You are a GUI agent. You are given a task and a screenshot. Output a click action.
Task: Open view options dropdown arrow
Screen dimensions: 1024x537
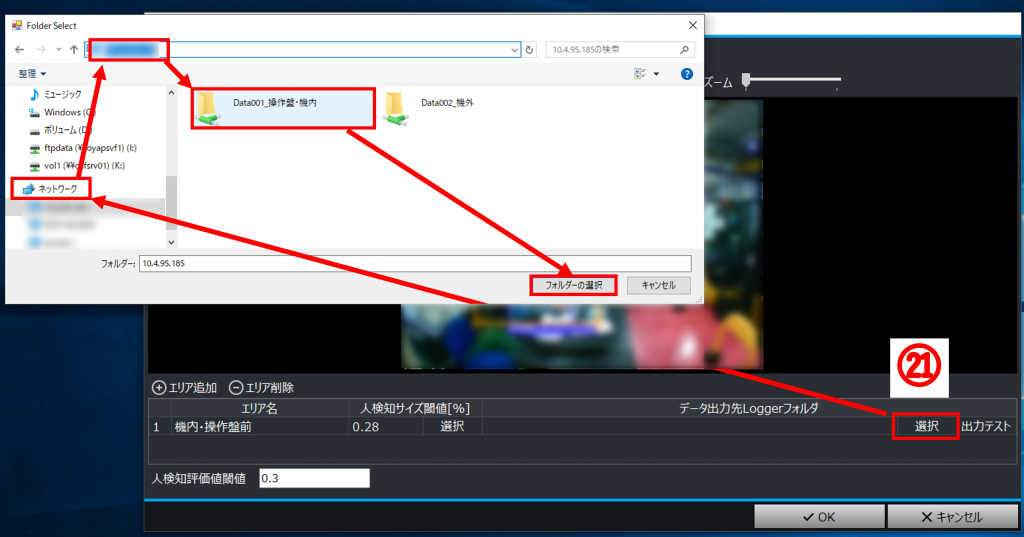pos(656,74)
